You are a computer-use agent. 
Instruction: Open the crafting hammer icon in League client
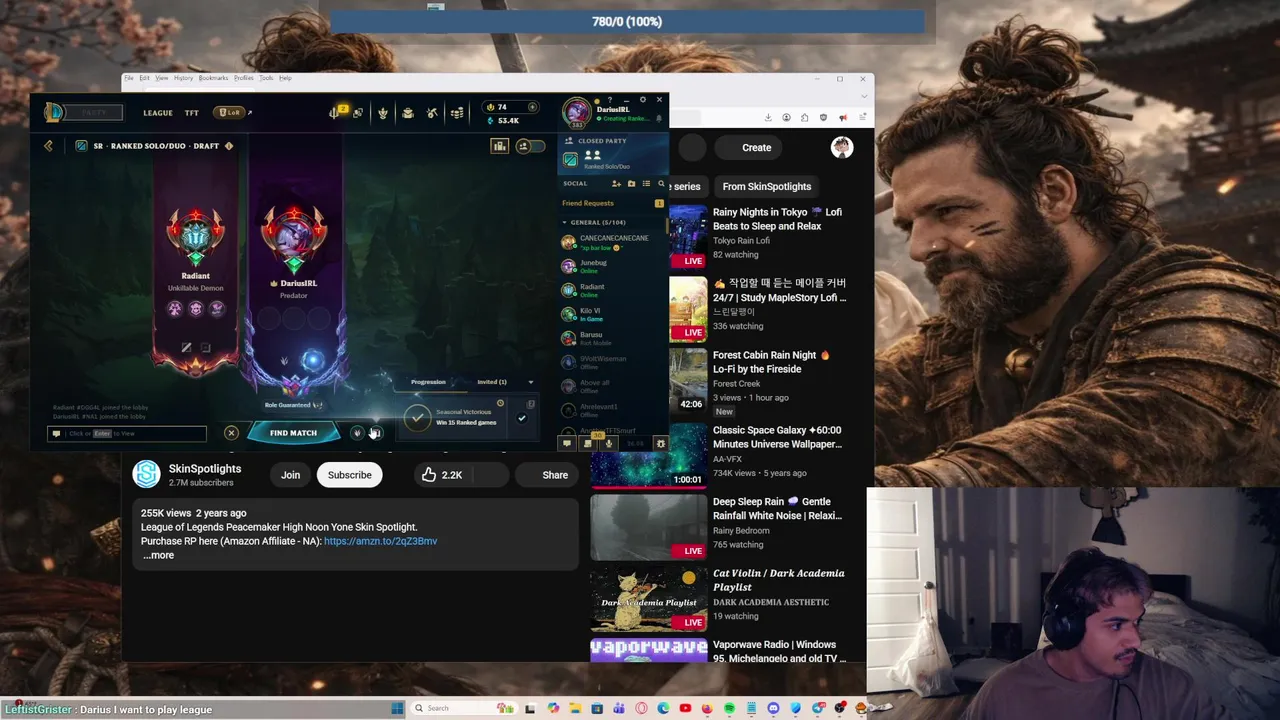coord(432,113)
